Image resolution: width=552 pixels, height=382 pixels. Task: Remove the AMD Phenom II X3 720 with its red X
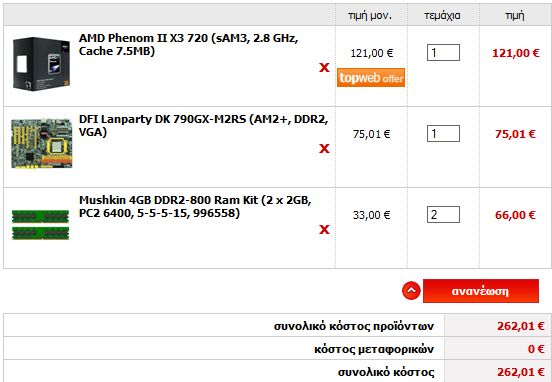(324, 67)
